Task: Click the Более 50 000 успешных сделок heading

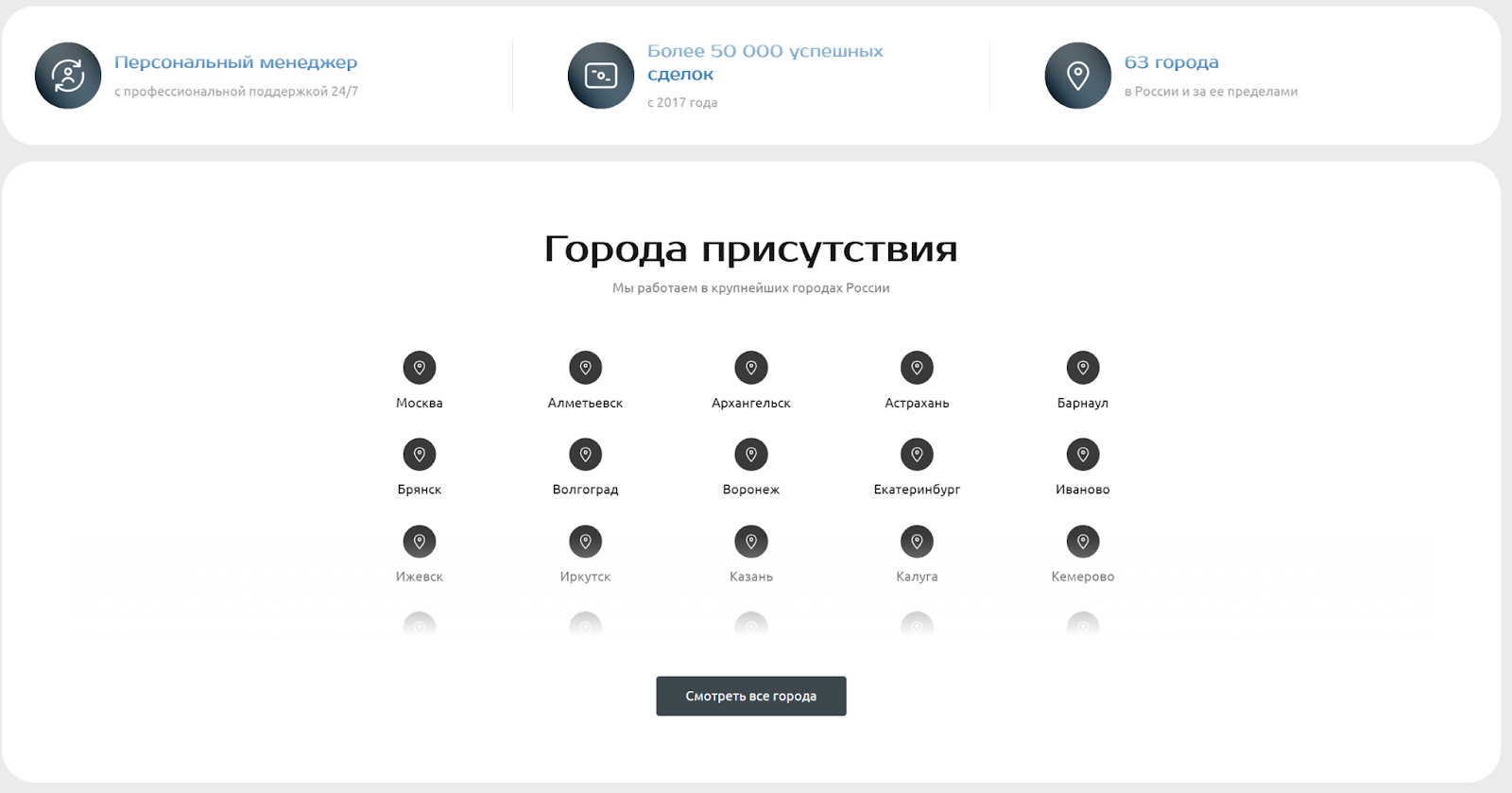Action: 765,62
